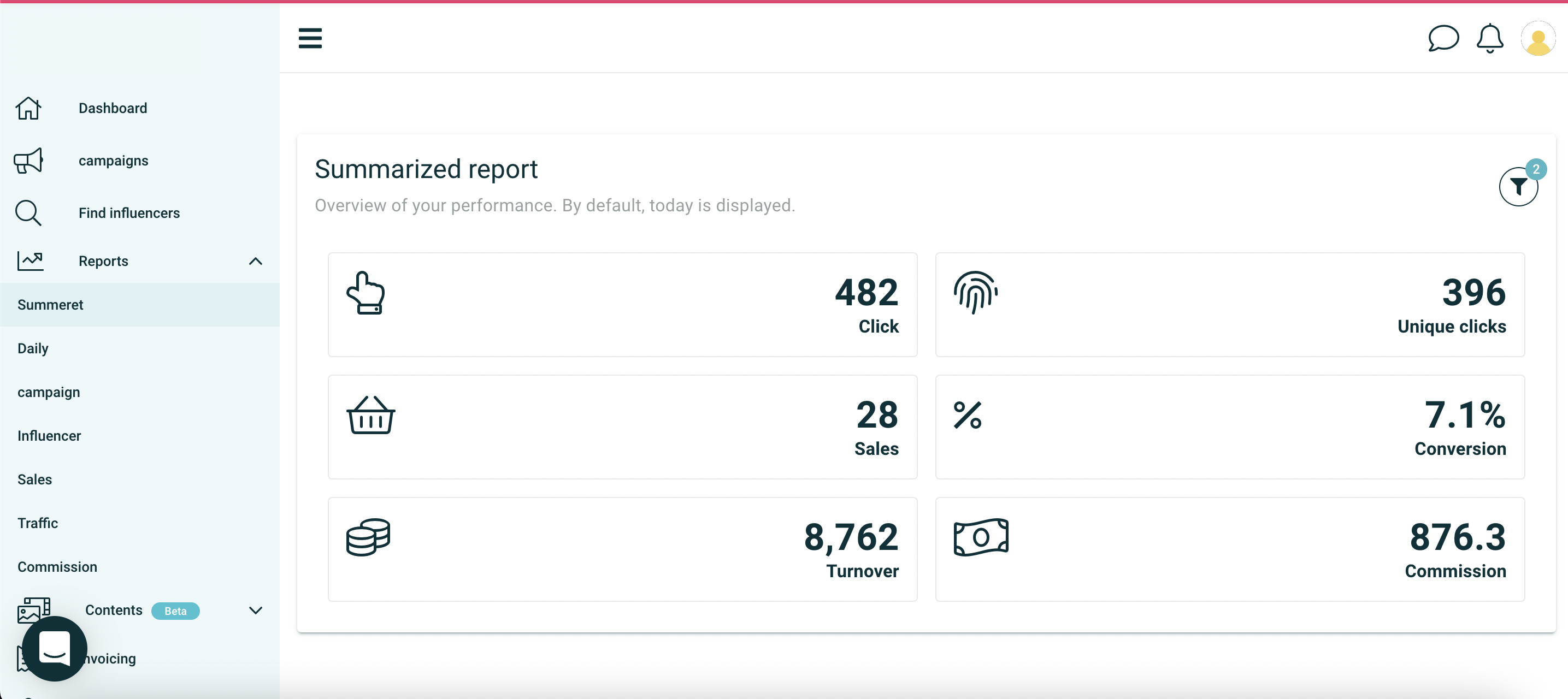1568x699 pixels.
Task: Click the notification bell icon
Action: tap(1489, 38)
